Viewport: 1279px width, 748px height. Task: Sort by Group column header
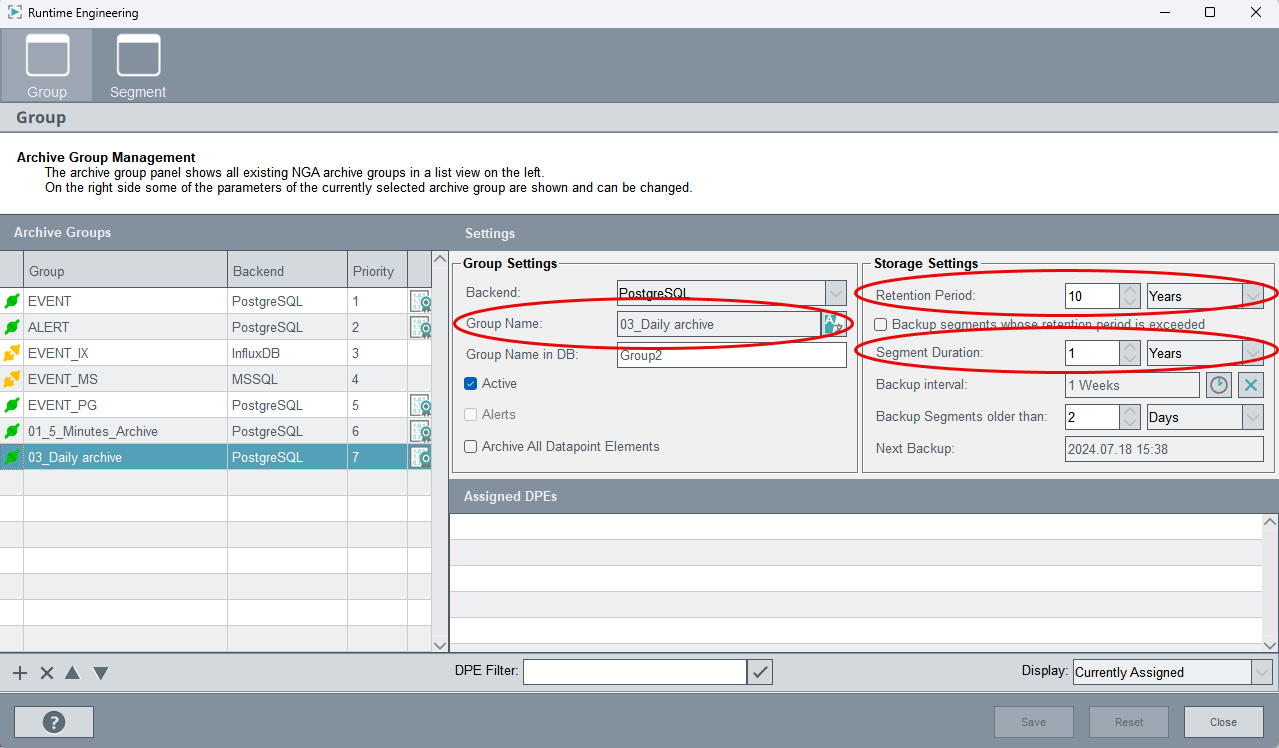pos(125,270)
